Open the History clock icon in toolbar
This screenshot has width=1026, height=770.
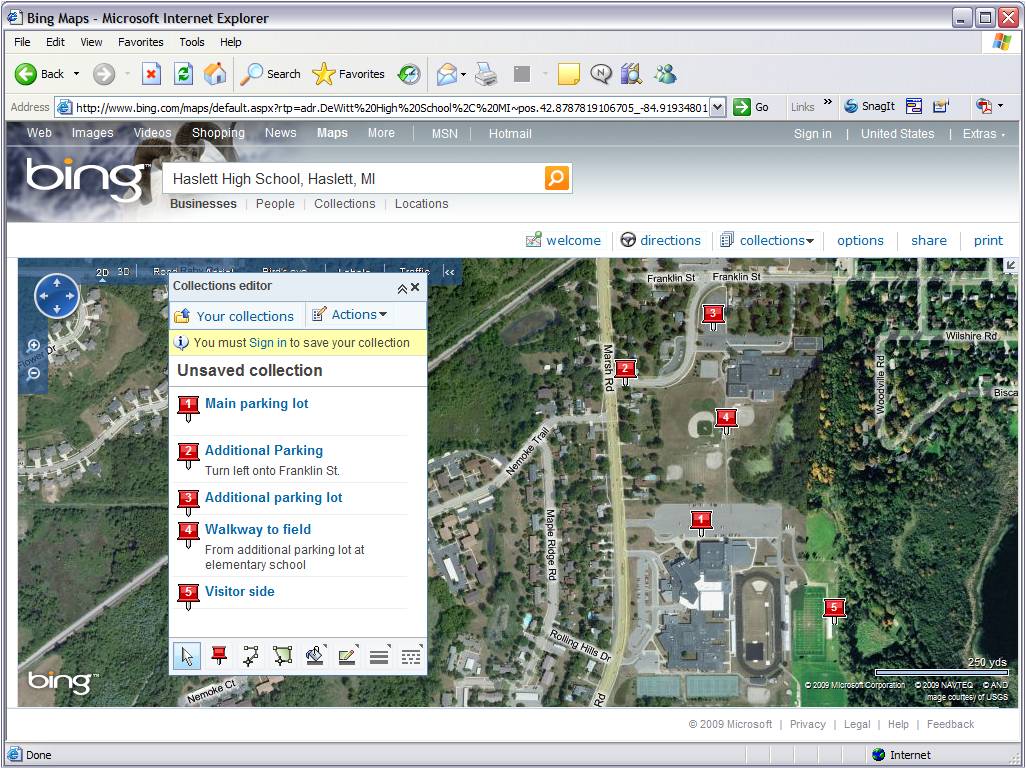tap(410, 74)
